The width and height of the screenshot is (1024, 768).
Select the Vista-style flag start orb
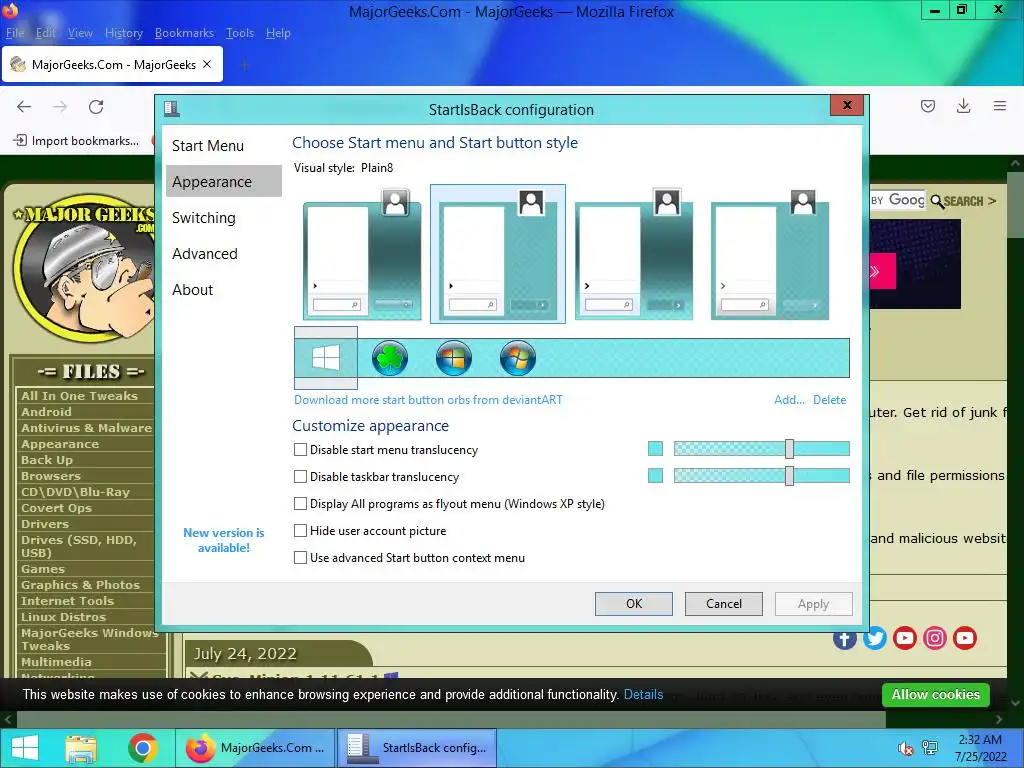(x=518, y=358)
